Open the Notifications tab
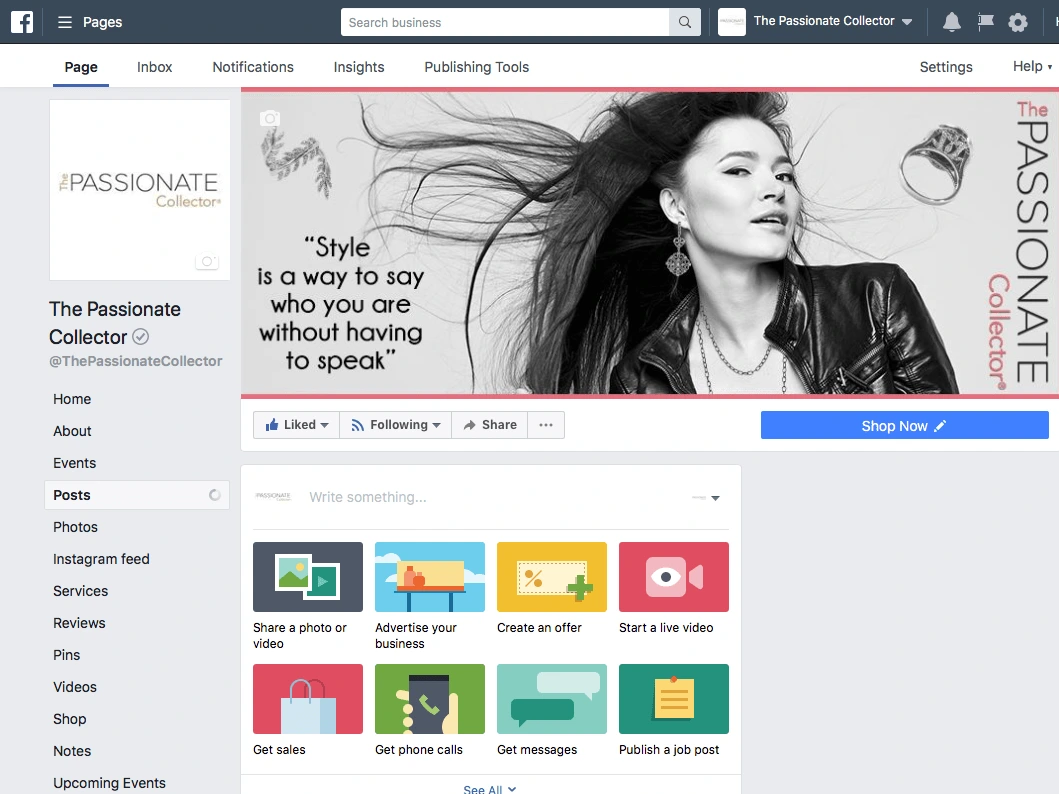This screenshot has height=794, width=1059. tap(253, 67)
